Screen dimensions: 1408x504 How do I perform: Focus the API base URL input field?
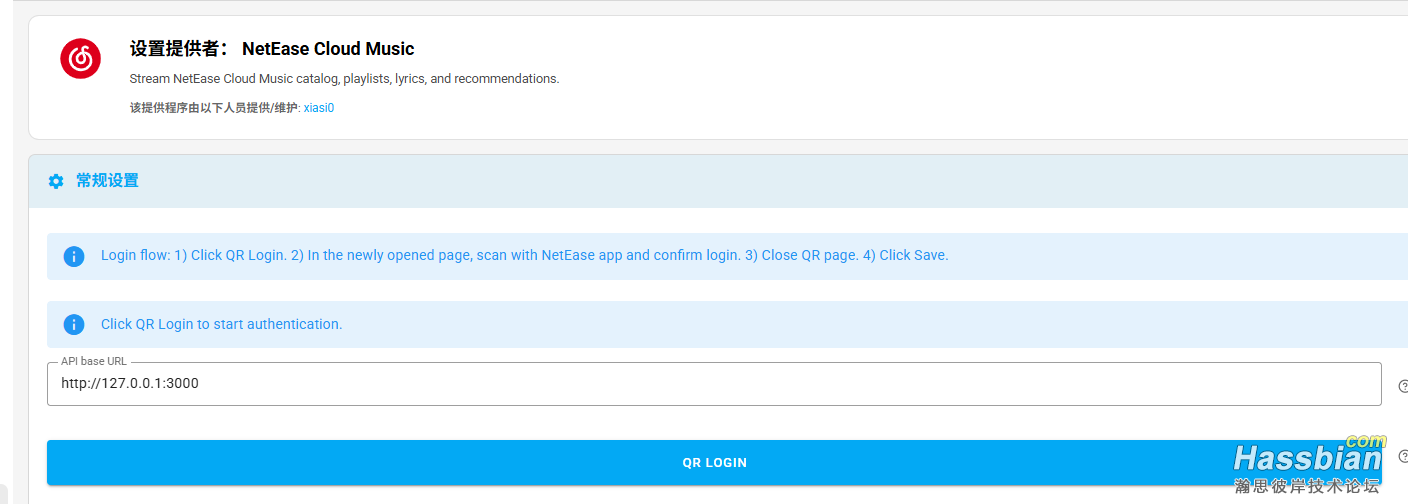(714, 384)
